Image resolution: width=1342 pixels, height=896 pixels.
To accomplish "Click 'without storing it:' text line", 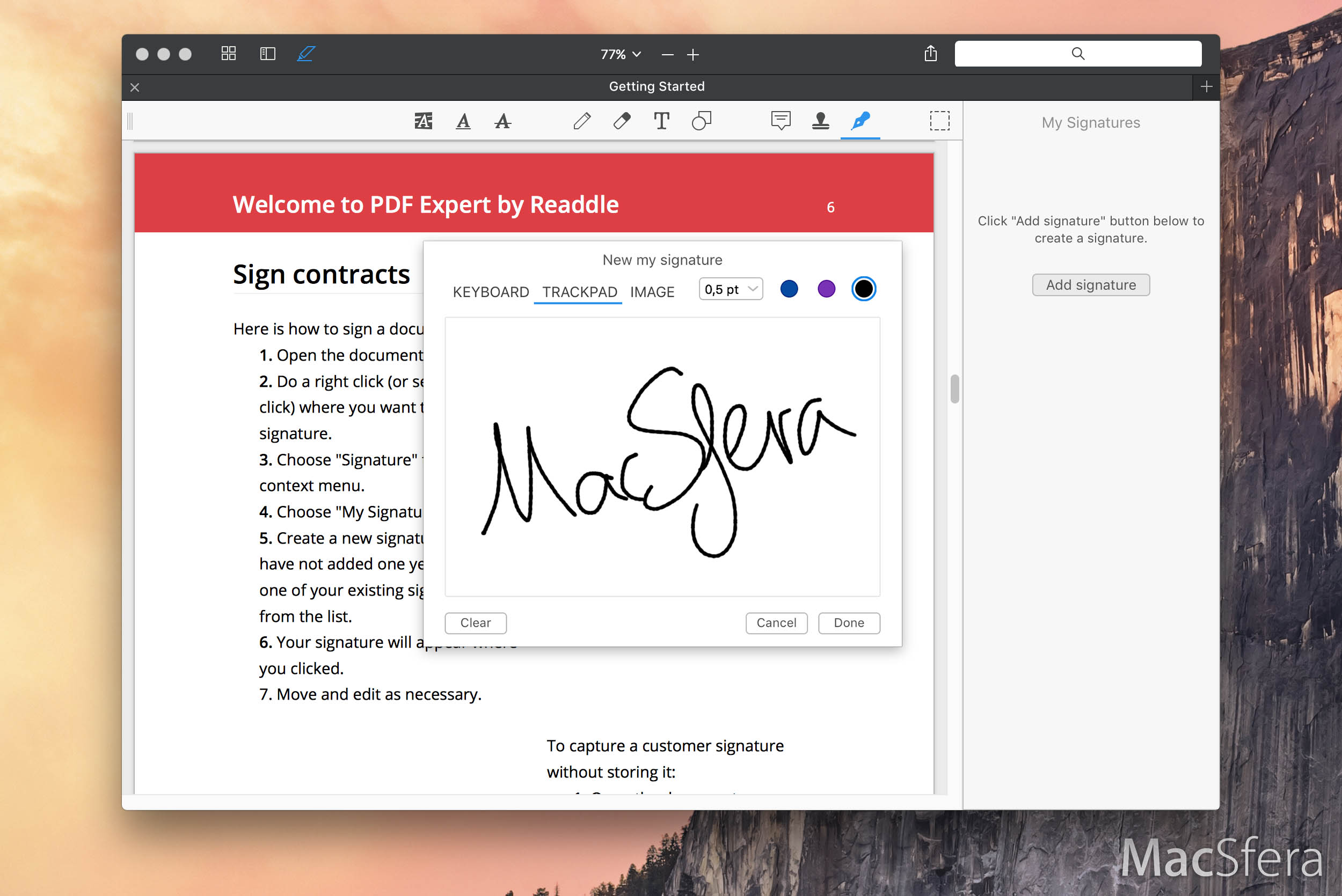I will coord(611,772).
